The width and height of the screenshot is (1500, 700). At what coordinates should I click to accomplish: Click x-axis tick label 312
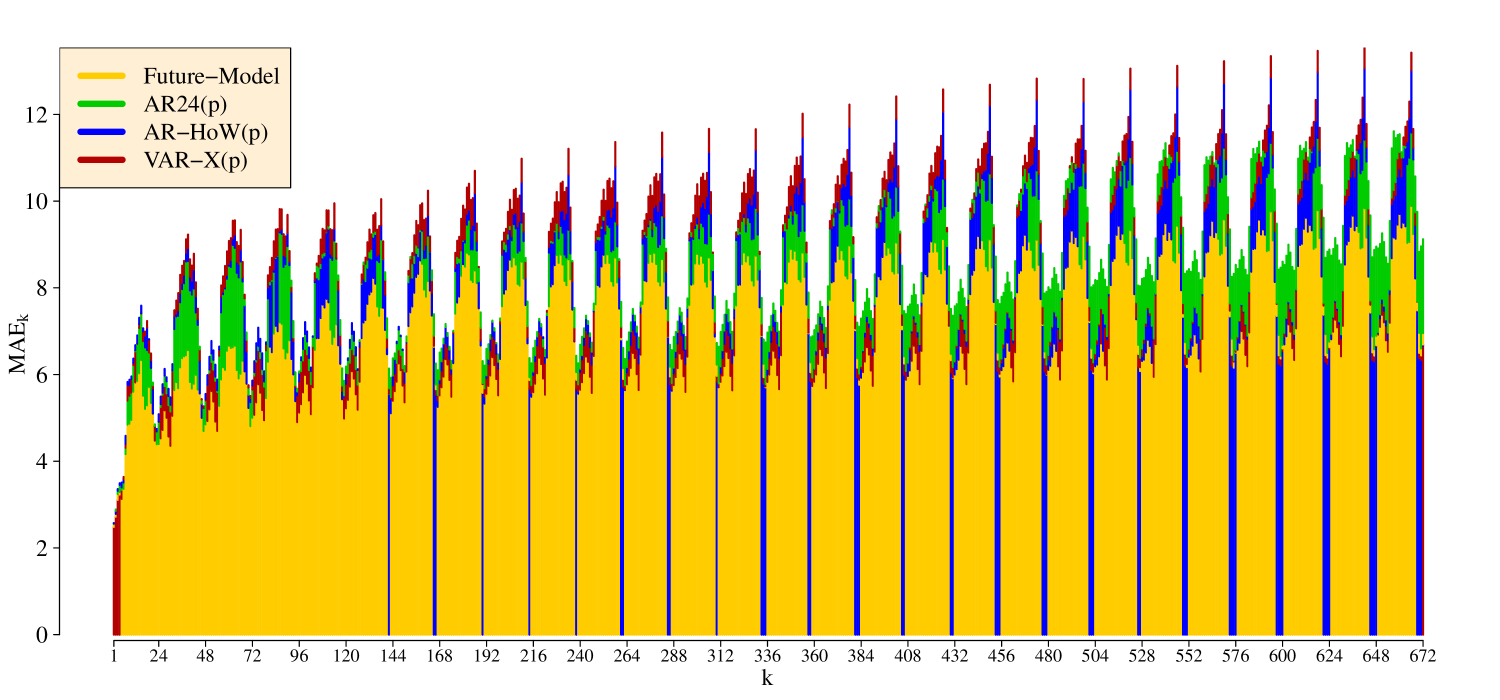[x=720, y=656]
